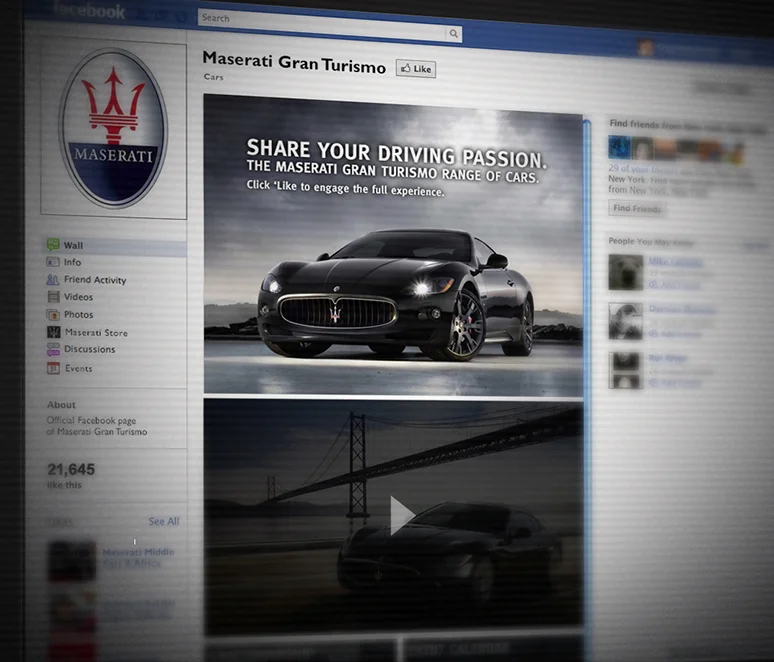
Task: Click the Cars category text
Action: 213,77
